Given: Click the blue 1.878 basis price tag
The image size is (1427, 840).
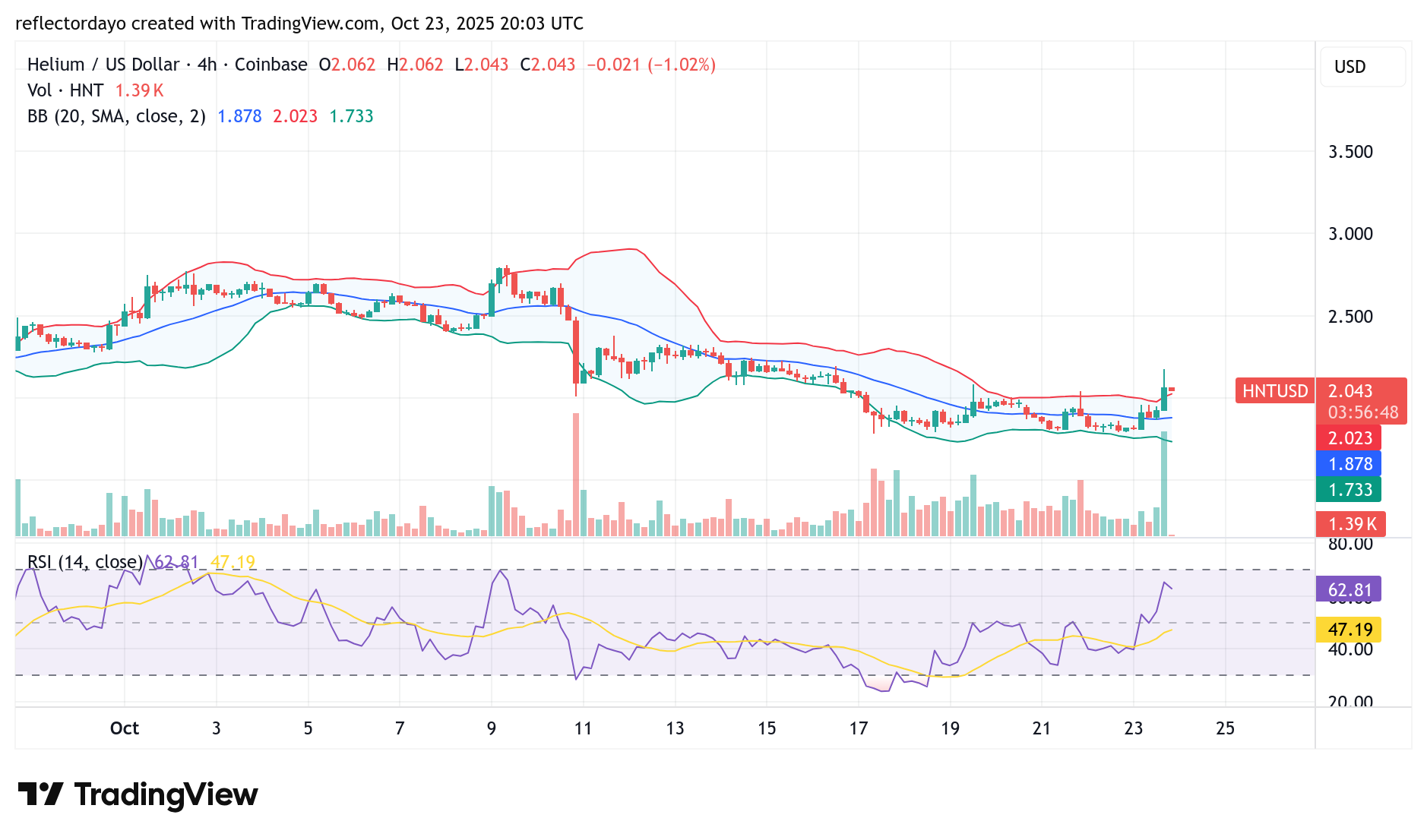Looking at the screenshot, I should click(1349, 464).
